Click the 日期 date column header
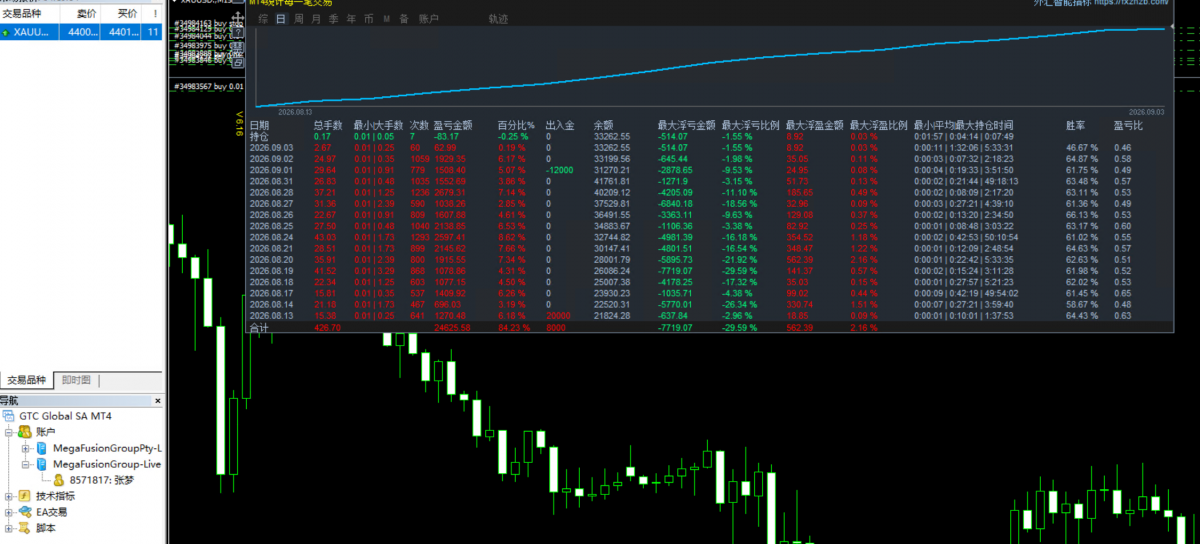1200x544 pixels. [259, 124]
